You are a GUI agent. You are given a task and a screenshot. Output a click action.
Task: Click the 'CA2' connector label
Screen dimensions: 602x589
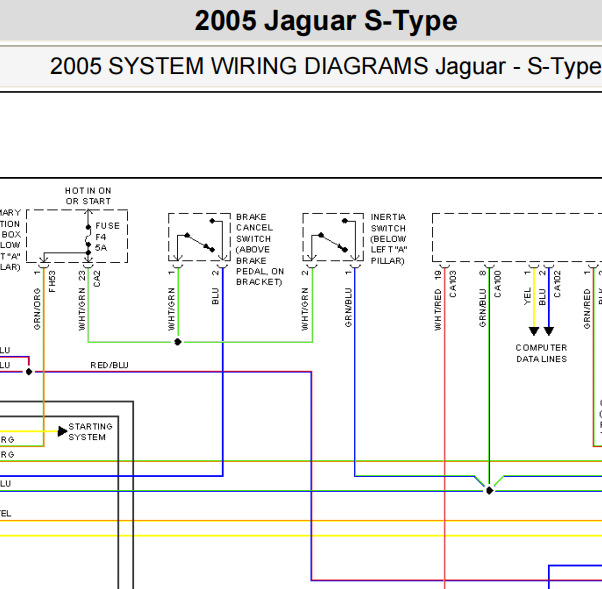click(97, 279)
